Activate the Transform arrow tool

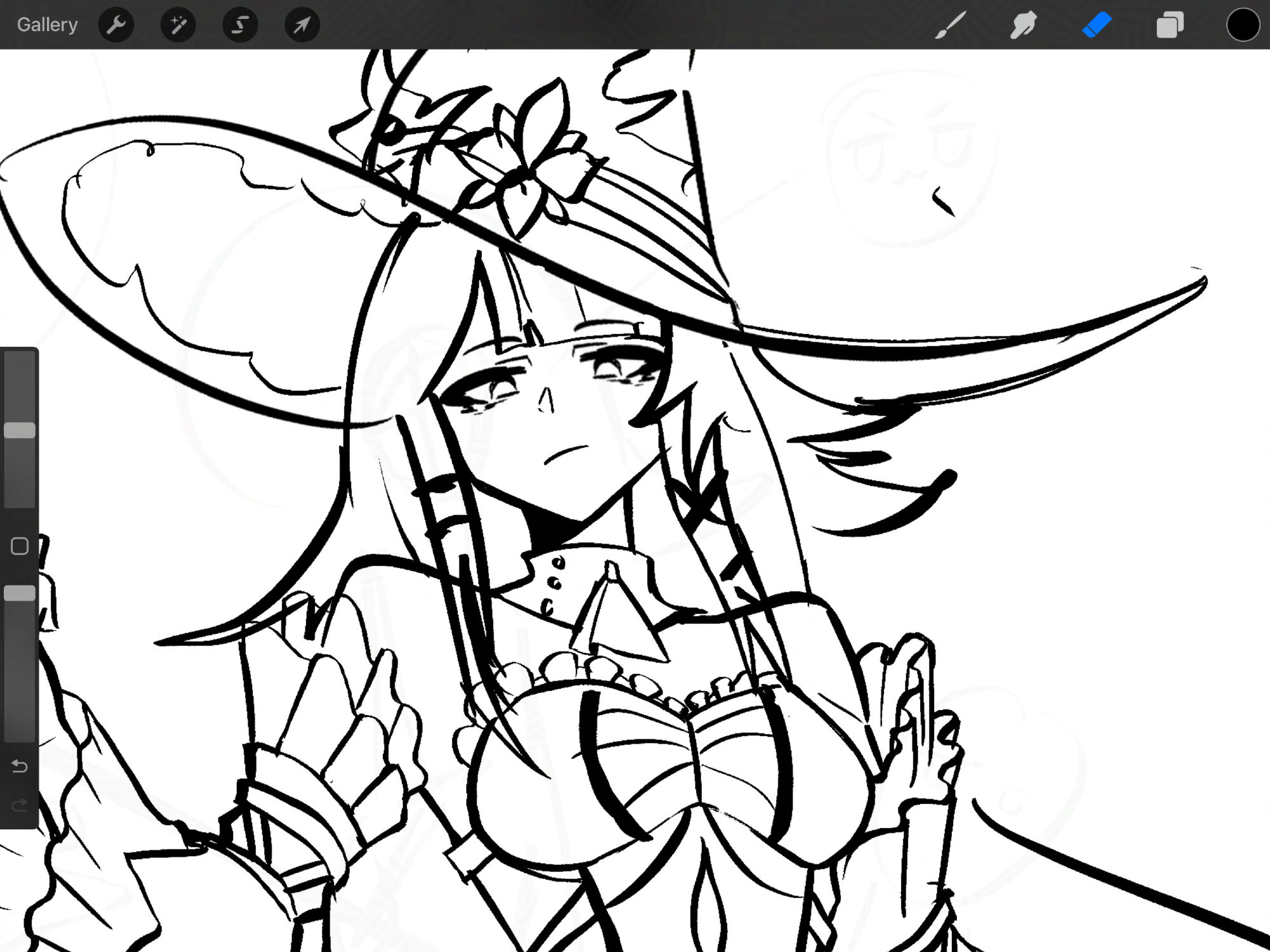tap(302, 25)
